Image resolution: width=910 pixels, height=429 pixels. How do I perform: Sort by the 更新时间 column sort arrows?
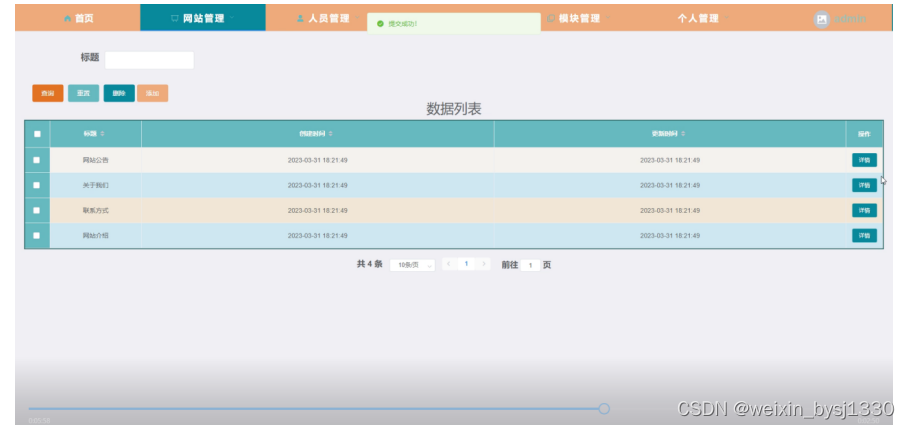683,134
